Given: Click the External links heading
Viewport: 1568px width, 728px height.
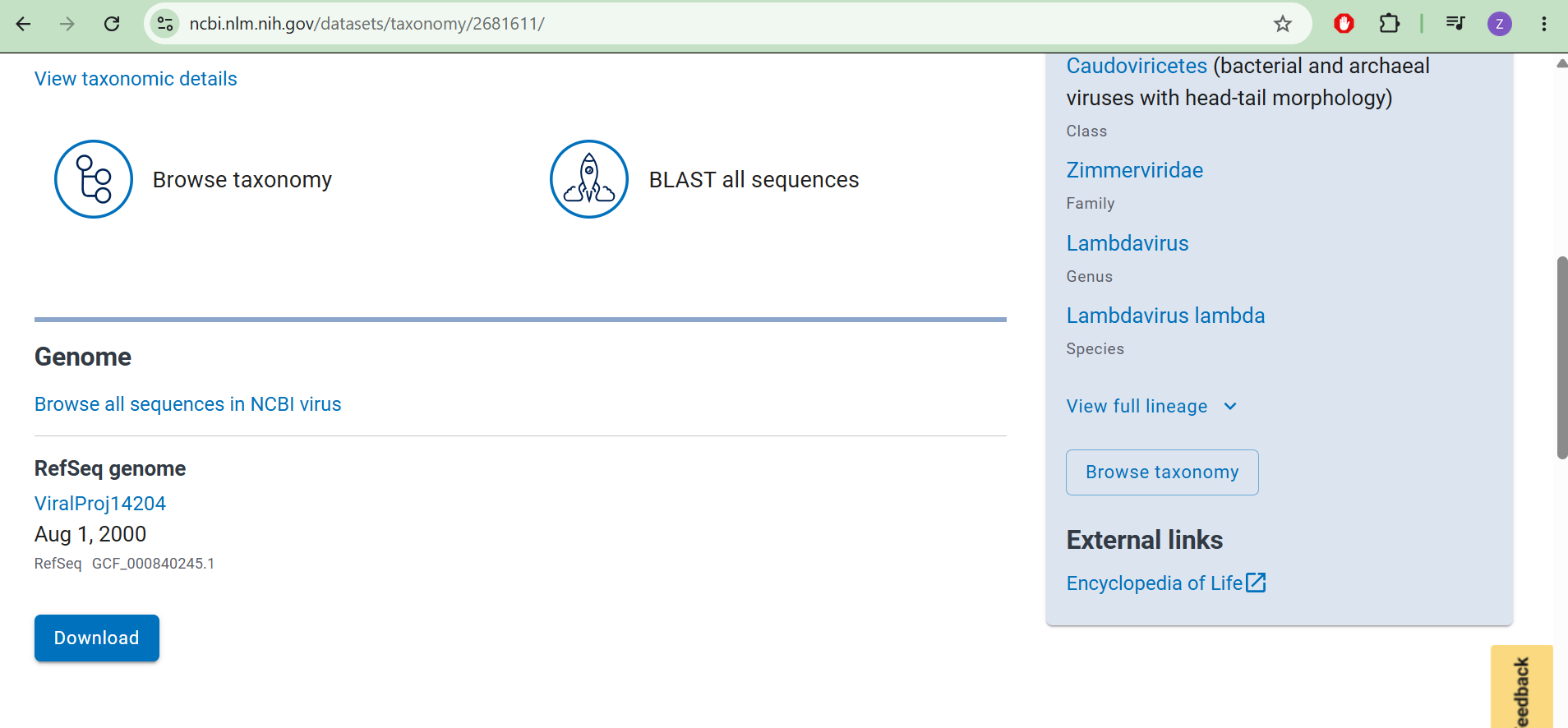Looking at the screenshot, I should point(1145,540).
